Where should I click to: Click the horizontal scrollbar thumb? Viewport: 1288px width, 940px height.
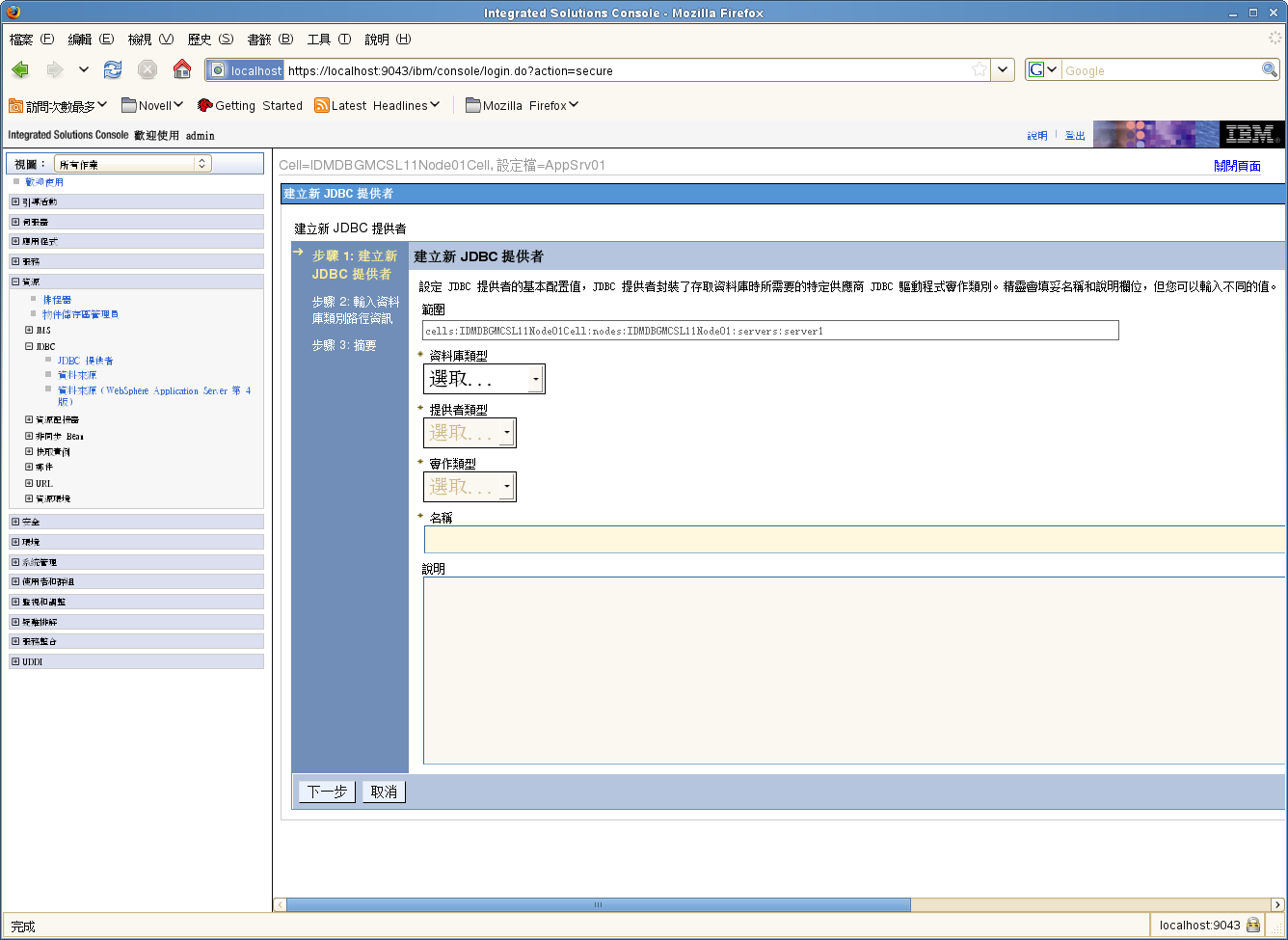point(598,904)
